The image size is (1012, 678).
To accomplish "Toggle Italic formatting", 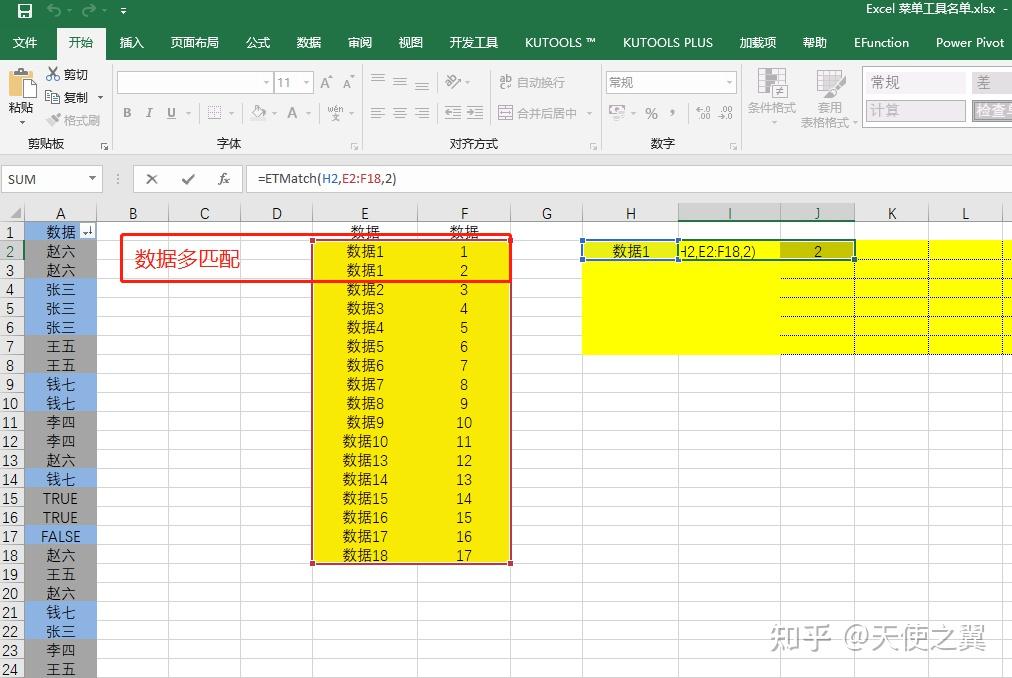I will point(149,113).
